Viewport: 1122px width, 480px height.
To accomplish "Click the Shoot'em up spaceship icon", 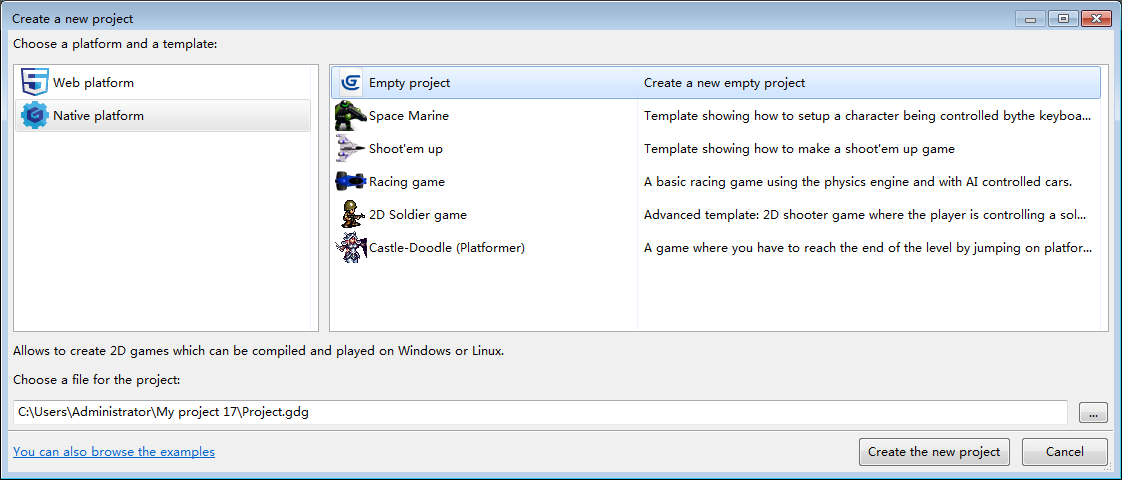I will (x=351, y=149).
